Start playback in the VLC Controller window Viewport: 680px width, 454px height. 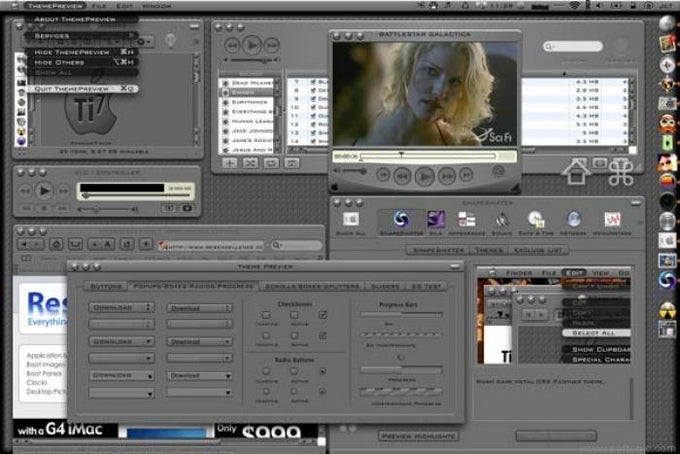coord(43,190)
